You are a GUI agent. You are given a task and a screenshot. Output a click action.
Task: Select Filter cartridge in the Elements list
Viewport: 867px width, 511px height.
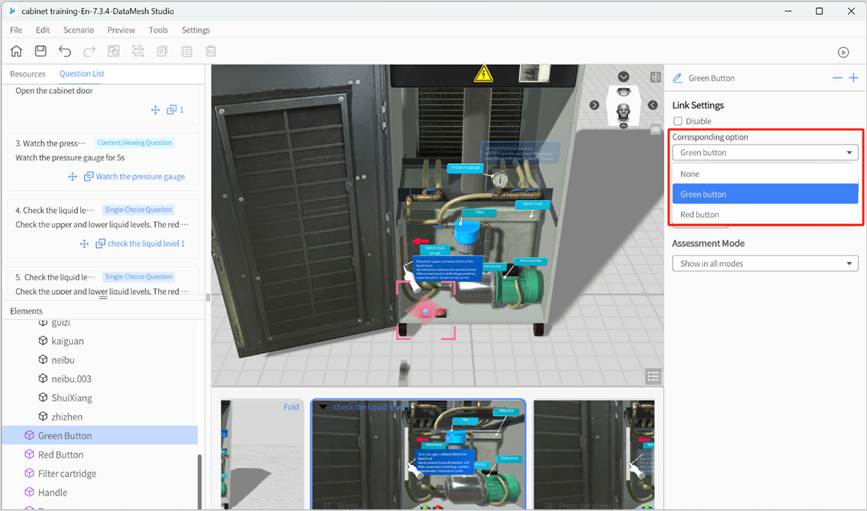[x=67, y=473]
